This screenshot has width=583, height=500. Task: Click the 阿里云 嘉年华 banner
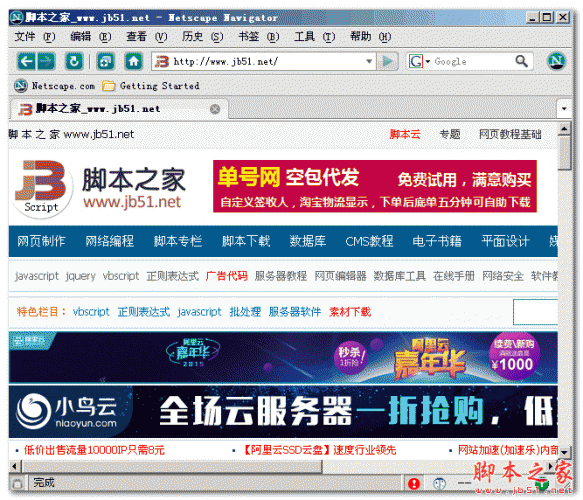[283, 357]
